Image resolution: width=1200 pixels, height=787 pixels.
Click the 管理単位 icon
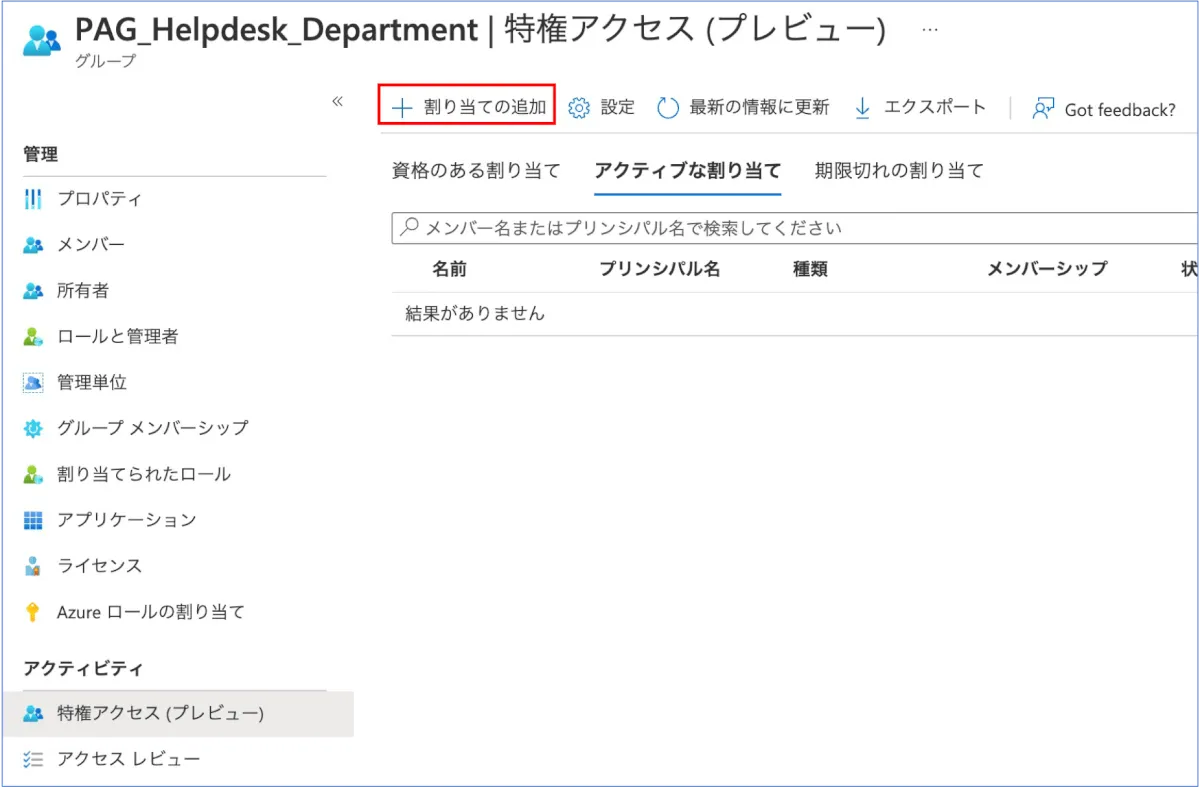coord(33,383)
